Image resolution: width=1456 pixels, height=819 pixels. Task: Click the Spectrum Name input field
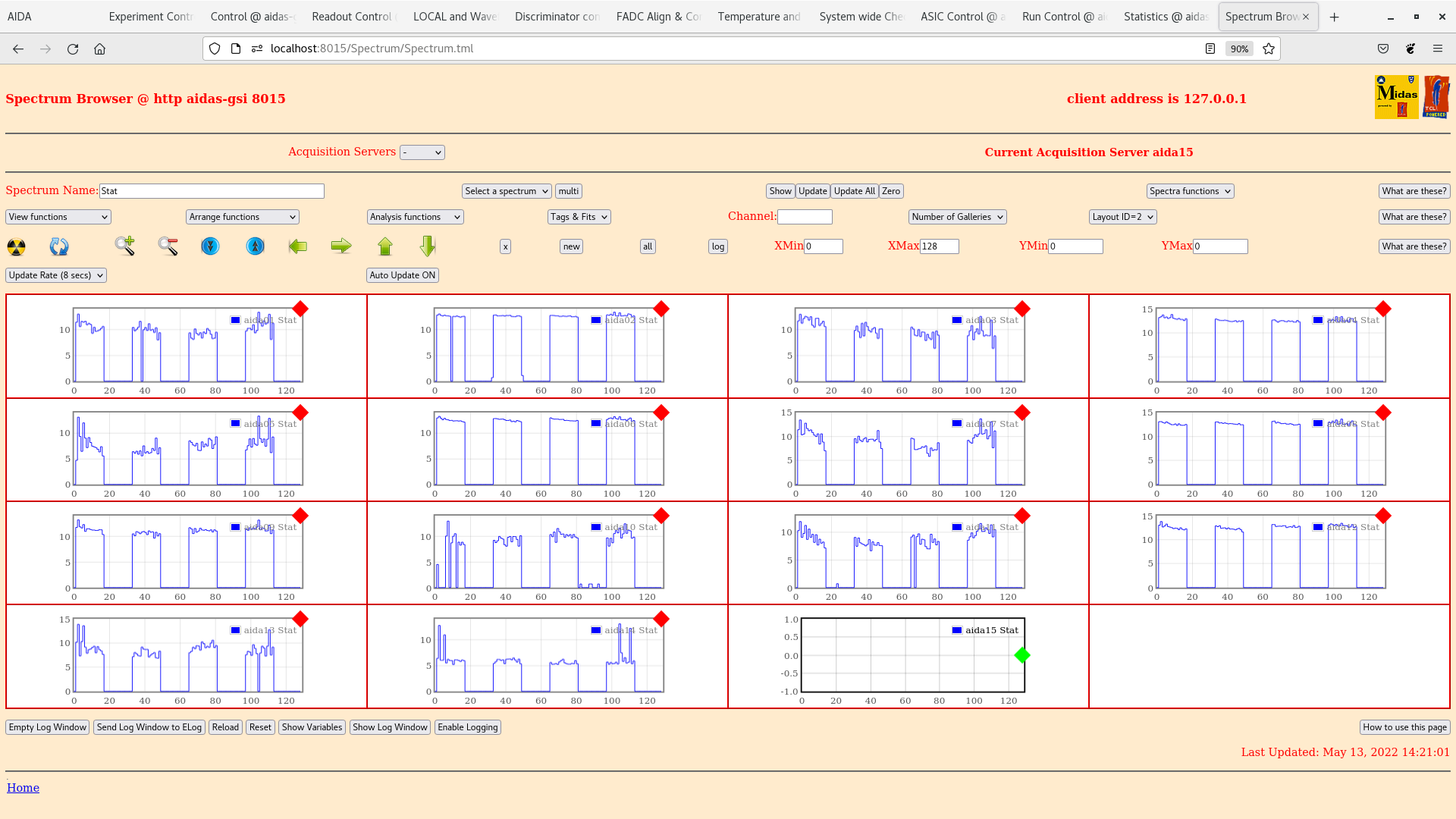[212, 191]
